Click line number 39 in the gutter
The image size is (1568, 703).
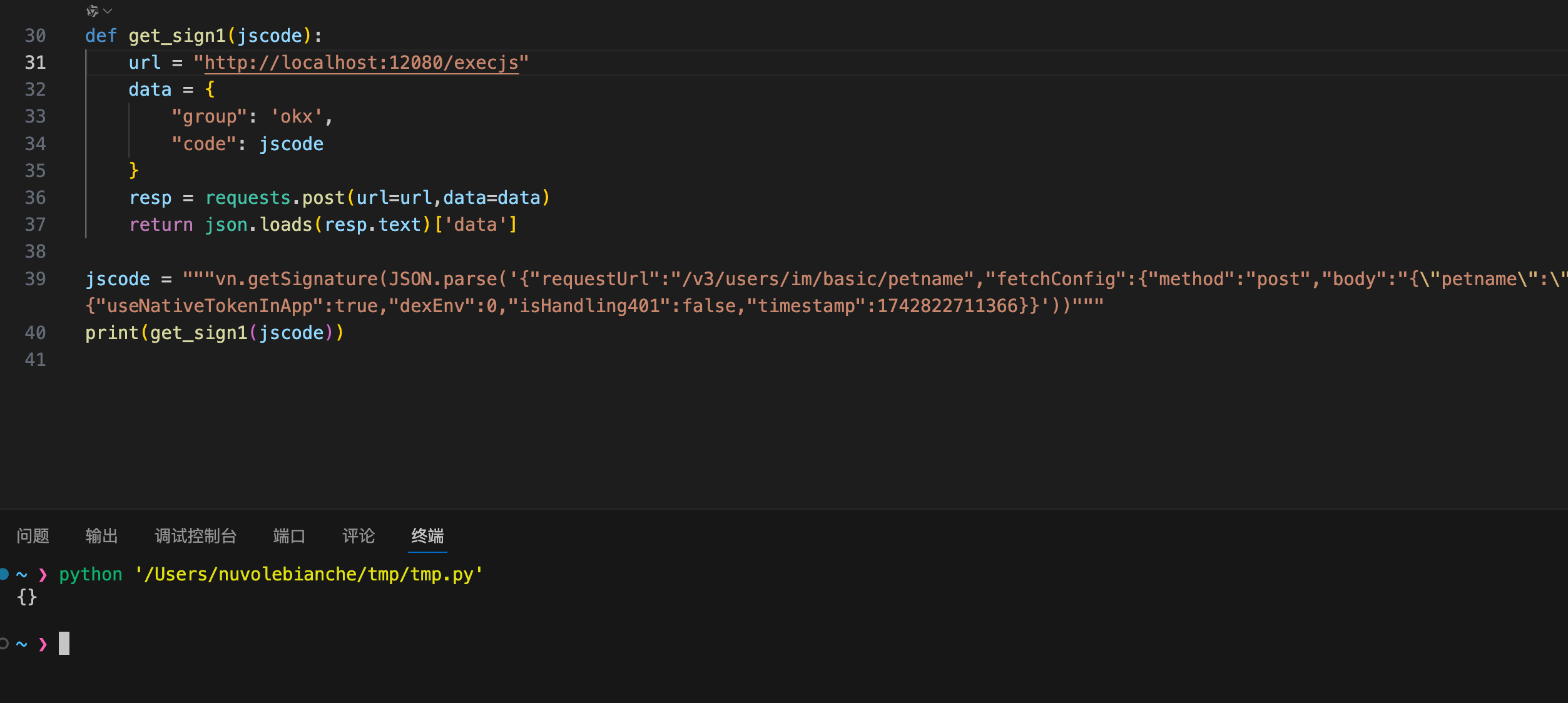pos(35,279)
